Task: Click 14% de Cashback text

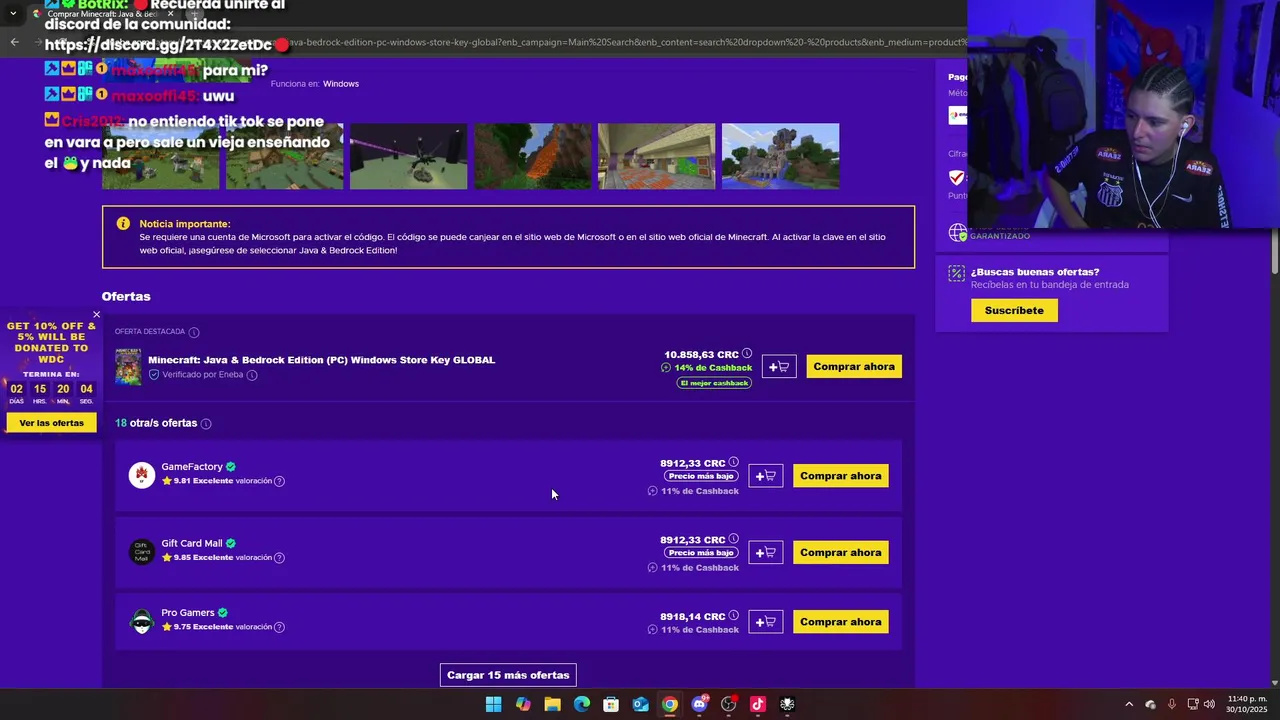Action: click(x=713, y=368)
